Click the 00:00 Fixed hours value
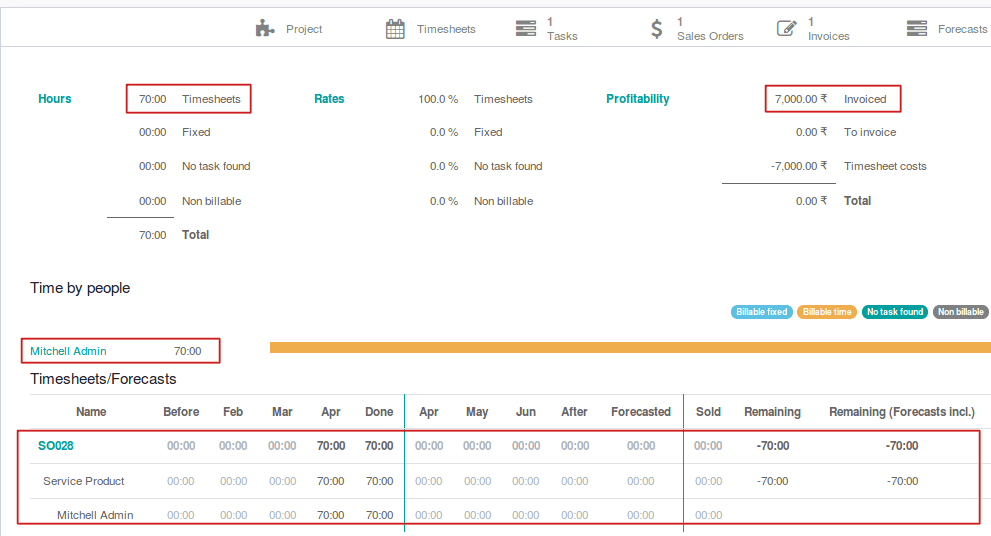Screen dimensions: 991x536 152,132
